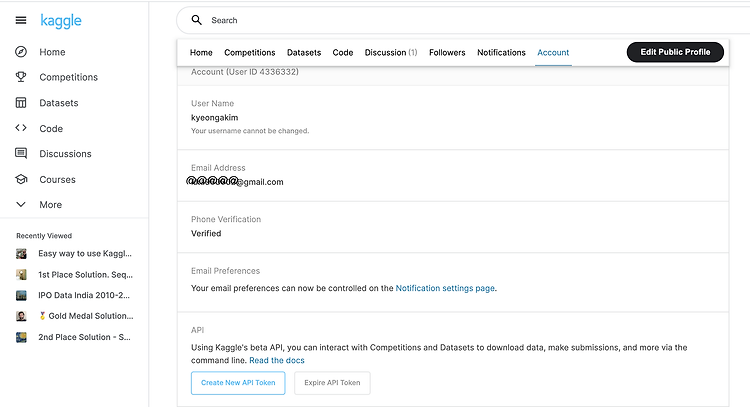The image size is (750, 407).
Task: Switch to the profile Code tab
Action: coord(342,53)
